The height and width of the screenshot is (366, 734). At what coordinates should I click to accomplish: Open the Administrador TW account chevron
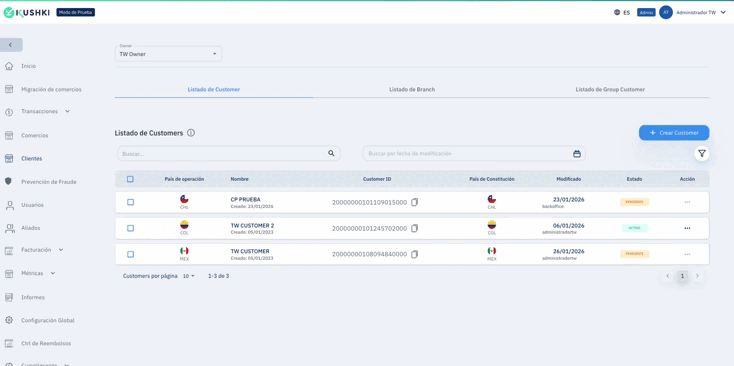[723, 13]
